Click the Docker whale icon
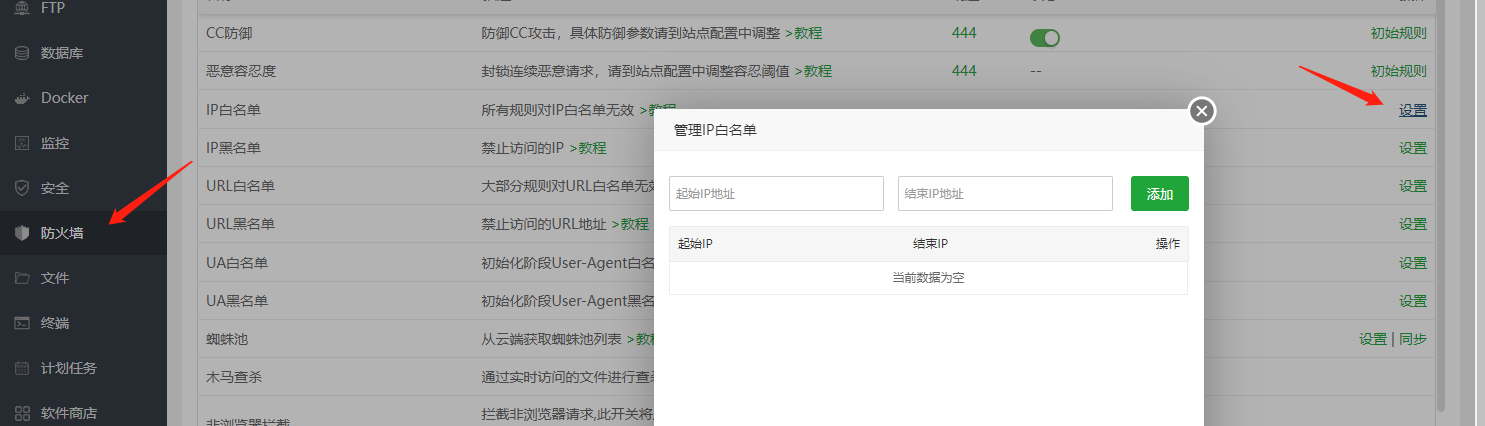The height and width of the screenshot is (426, 1485). coord(22,98)
